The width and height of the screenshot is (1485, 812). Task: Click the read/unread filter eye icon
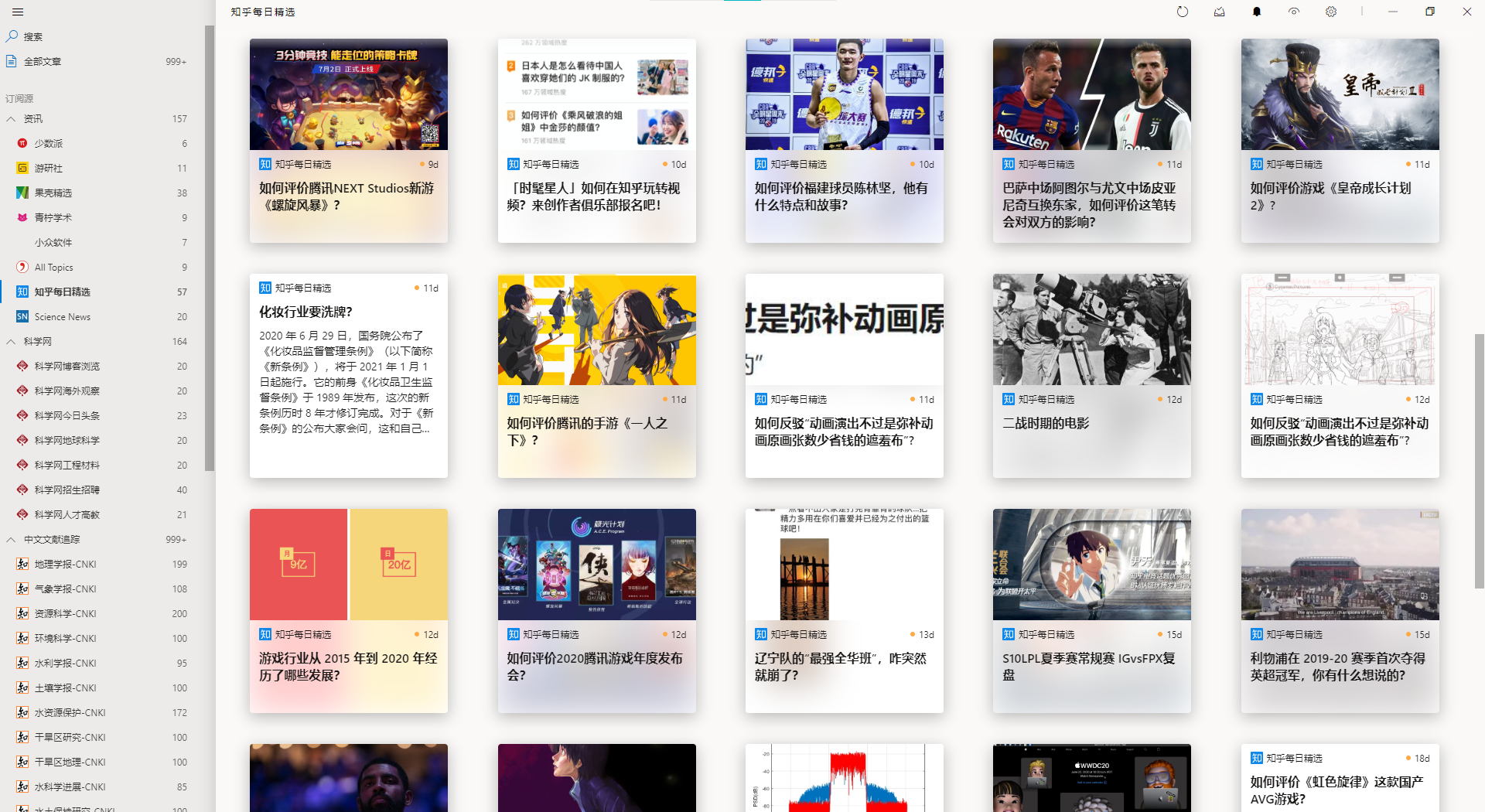tap(1293, 12)
